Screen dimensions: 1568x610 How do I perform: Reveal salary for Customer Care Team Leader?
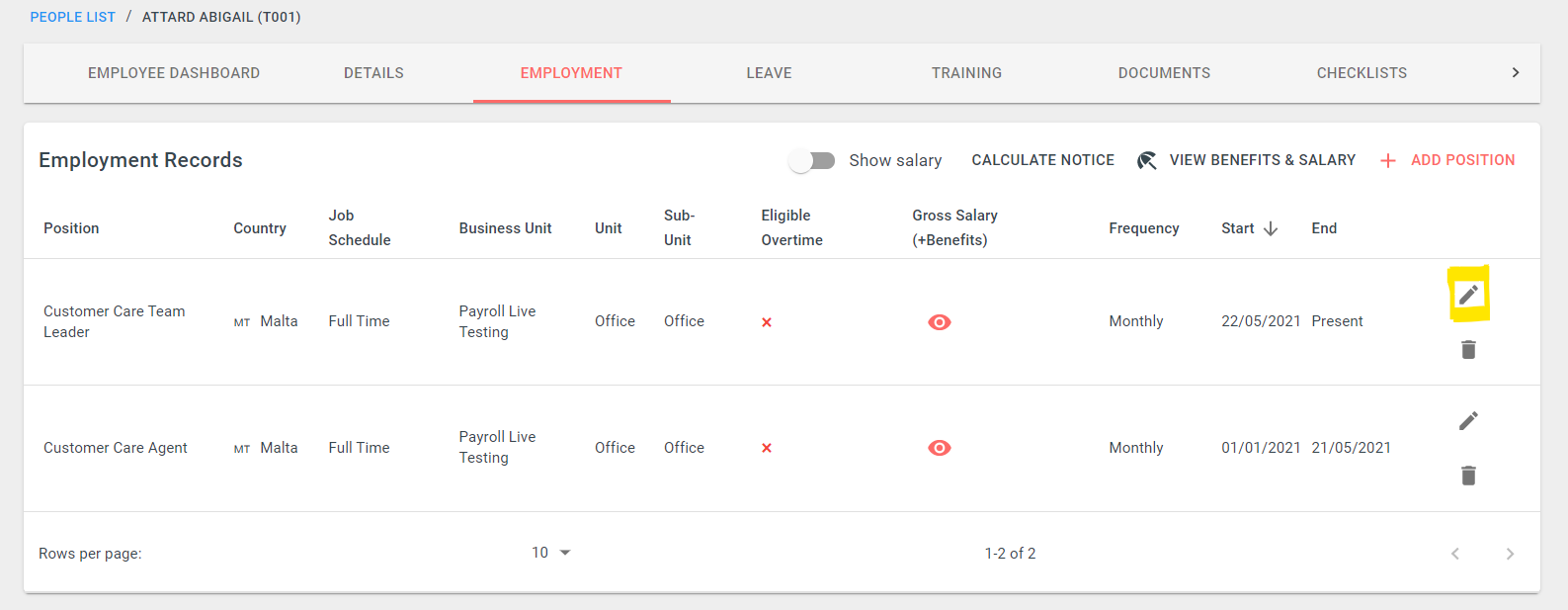tap(939, 322)
